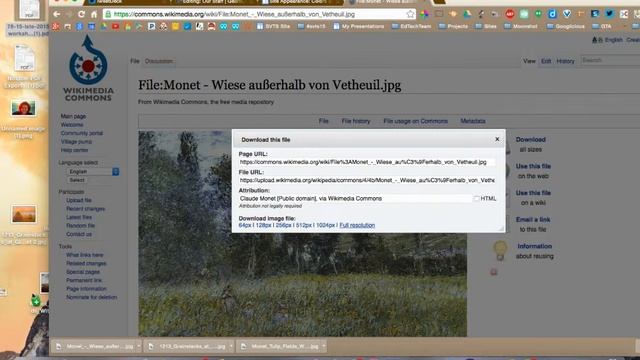The width and height of the screenshot is (640, 360).
Task: Open the orange landscape image on desktop
Action: click(24, 214)
